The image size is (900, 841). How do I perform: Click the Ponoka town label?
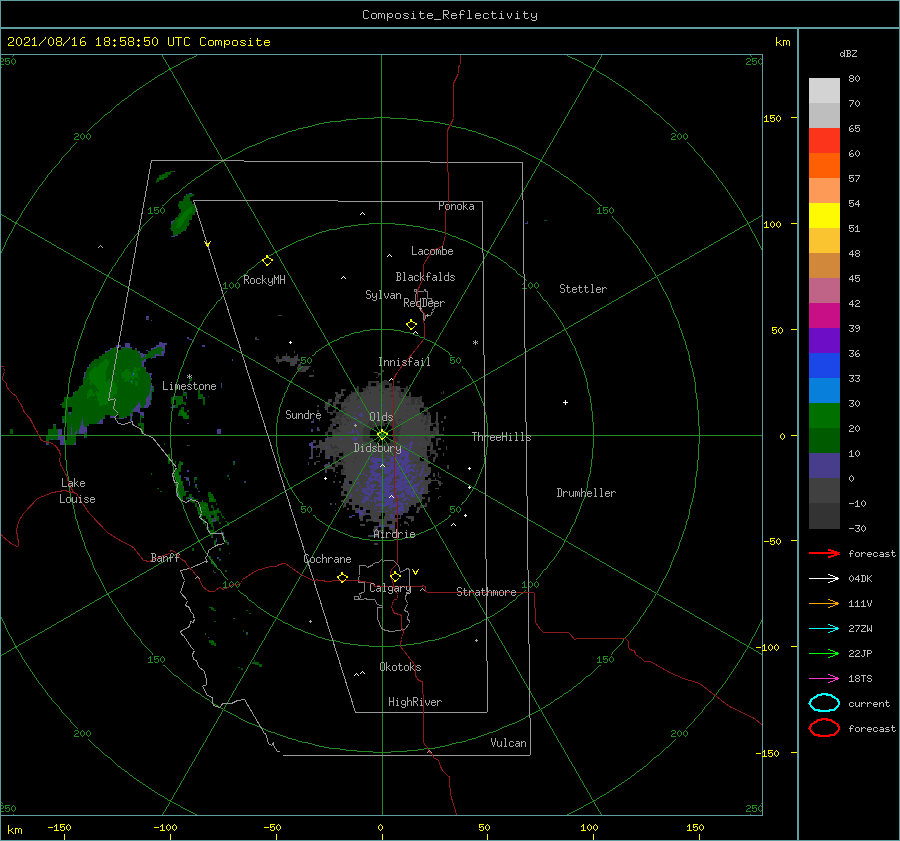click(456, 206)
